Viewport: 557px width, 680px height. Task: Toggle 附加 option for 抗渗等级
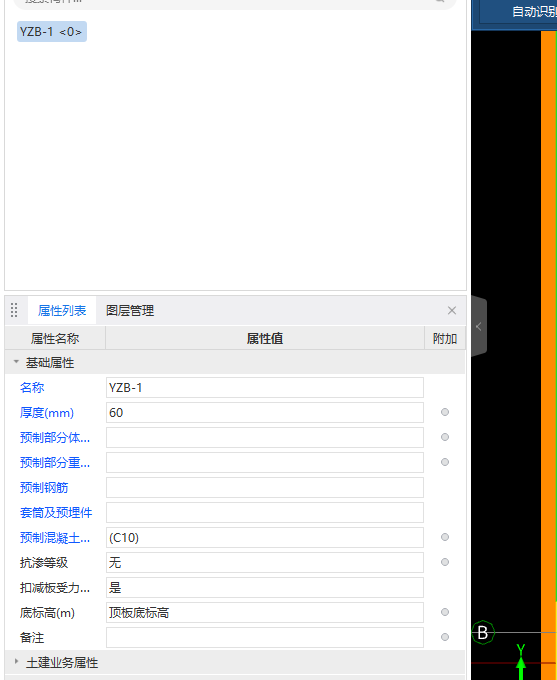click(x=445, y=562)
